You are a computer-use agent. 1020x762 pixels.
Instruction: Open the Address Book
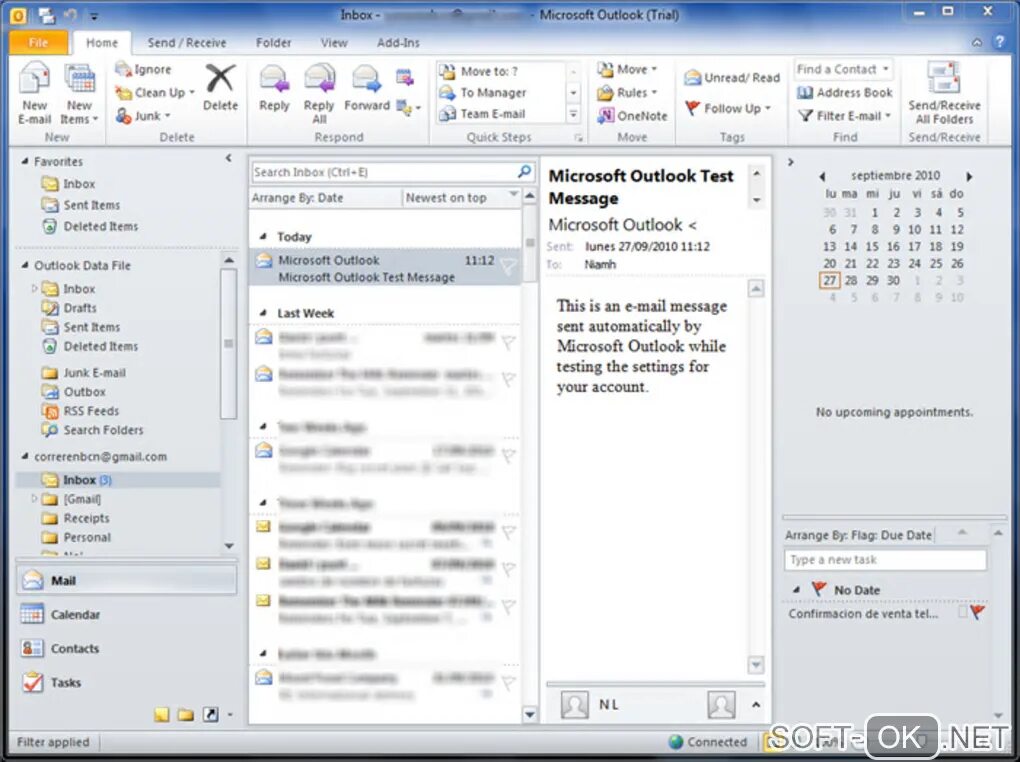(x=845, y=92)
